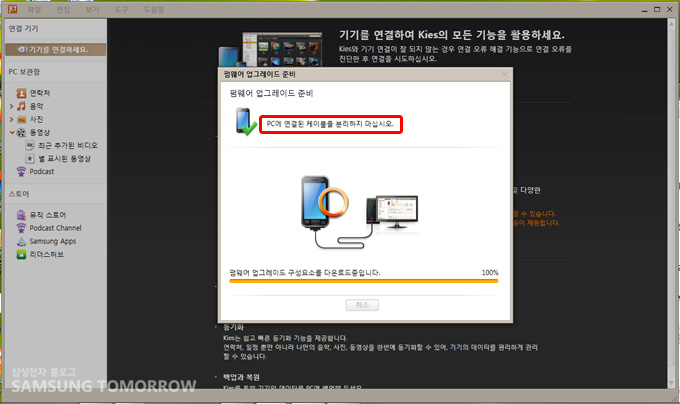Click the Samsung Apps icon

(21, 241)
